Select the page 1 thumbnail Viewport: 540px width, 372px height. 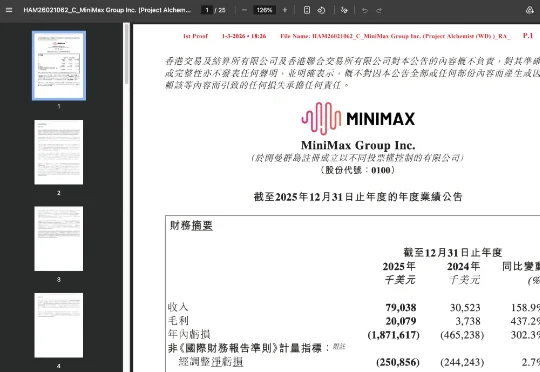coord(59,65)
